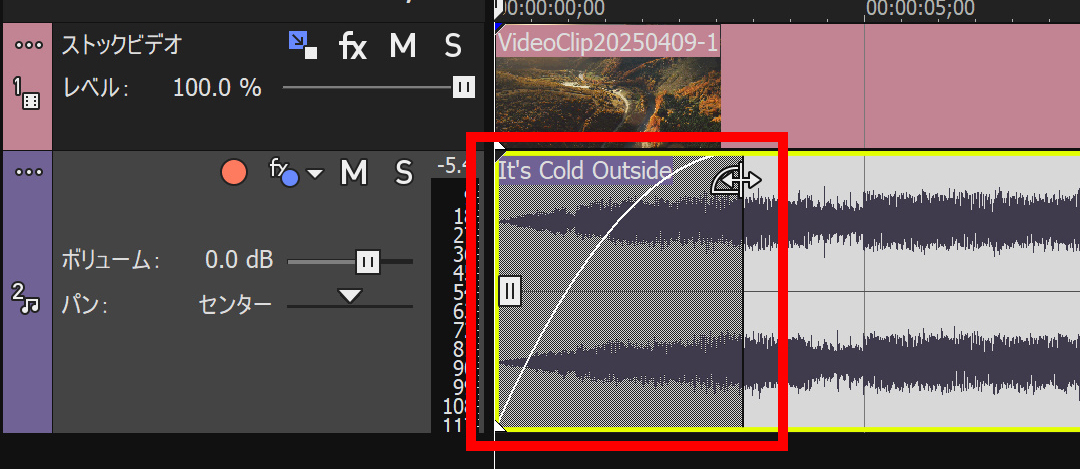Viewport: 1080px width, 469px height.
Task: Mute the ストックビデオ video track
Action: point(403,45)
